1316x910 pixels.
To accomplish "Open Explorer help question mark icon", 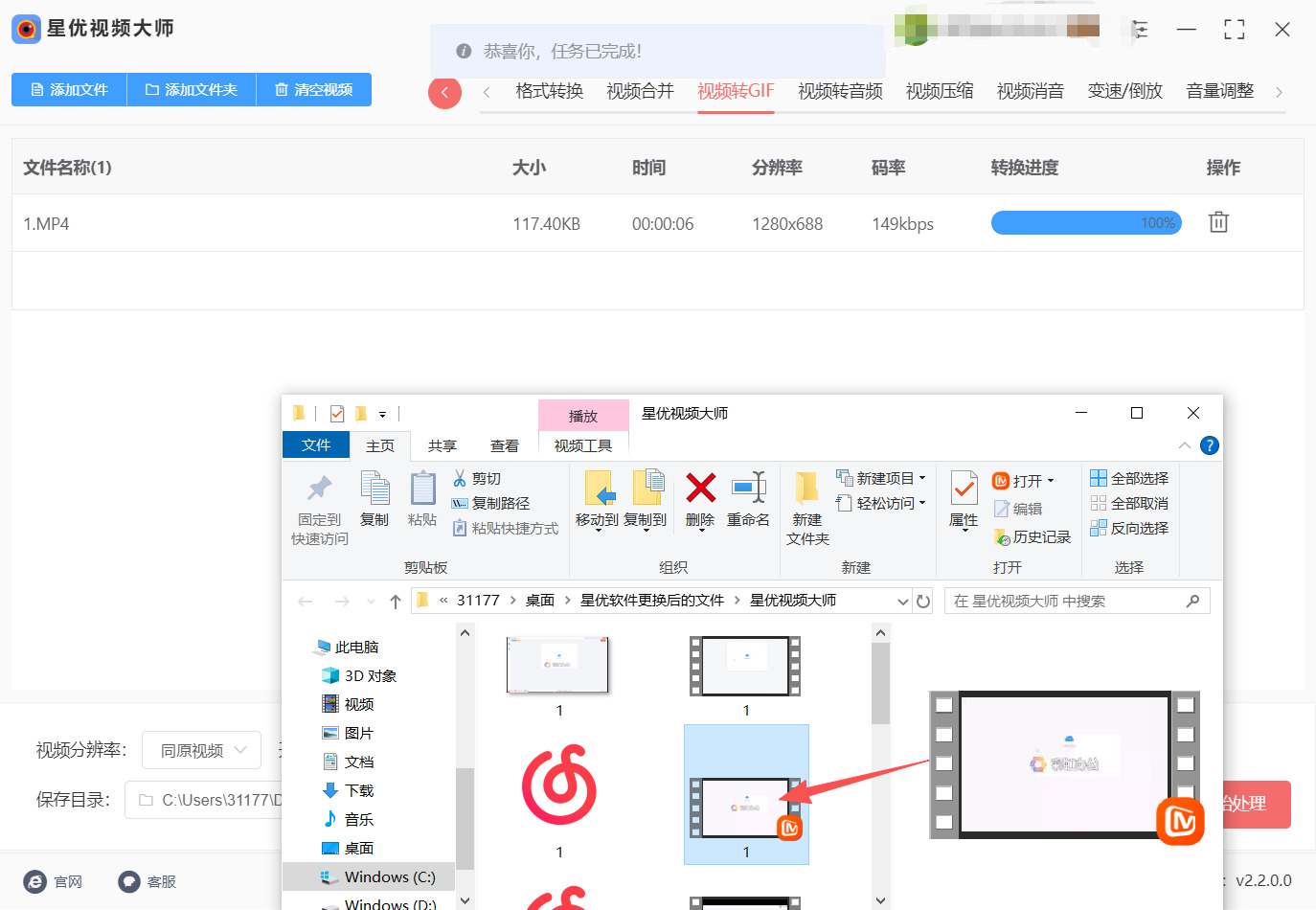I will click(x=1210, y=445).
